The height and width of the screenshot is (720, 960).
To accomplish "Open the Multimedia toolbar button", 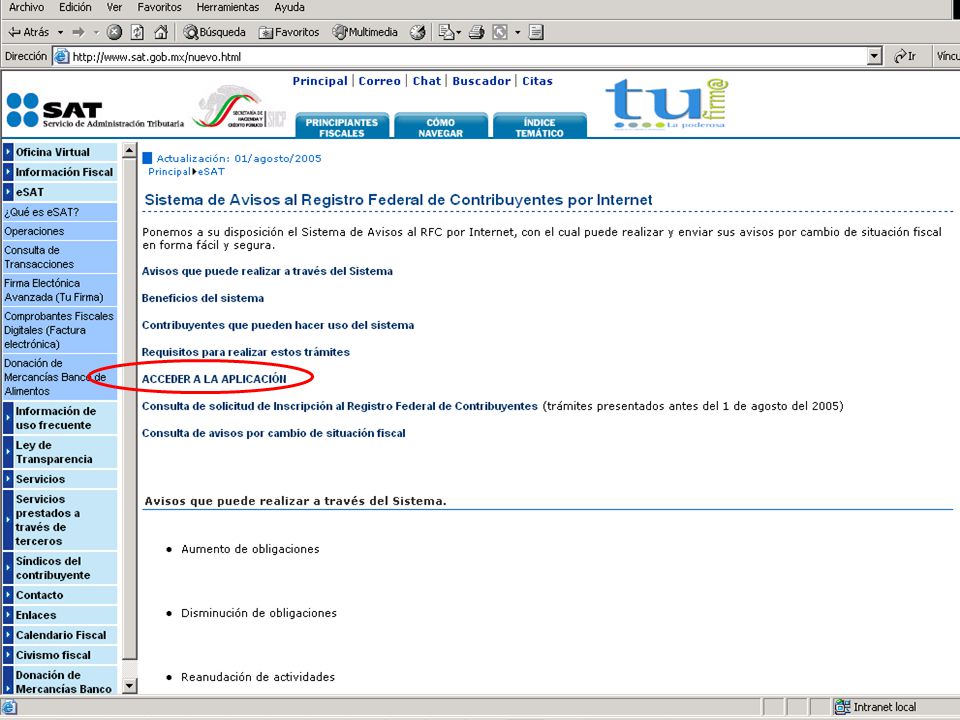I will click(x=365, y=32).
